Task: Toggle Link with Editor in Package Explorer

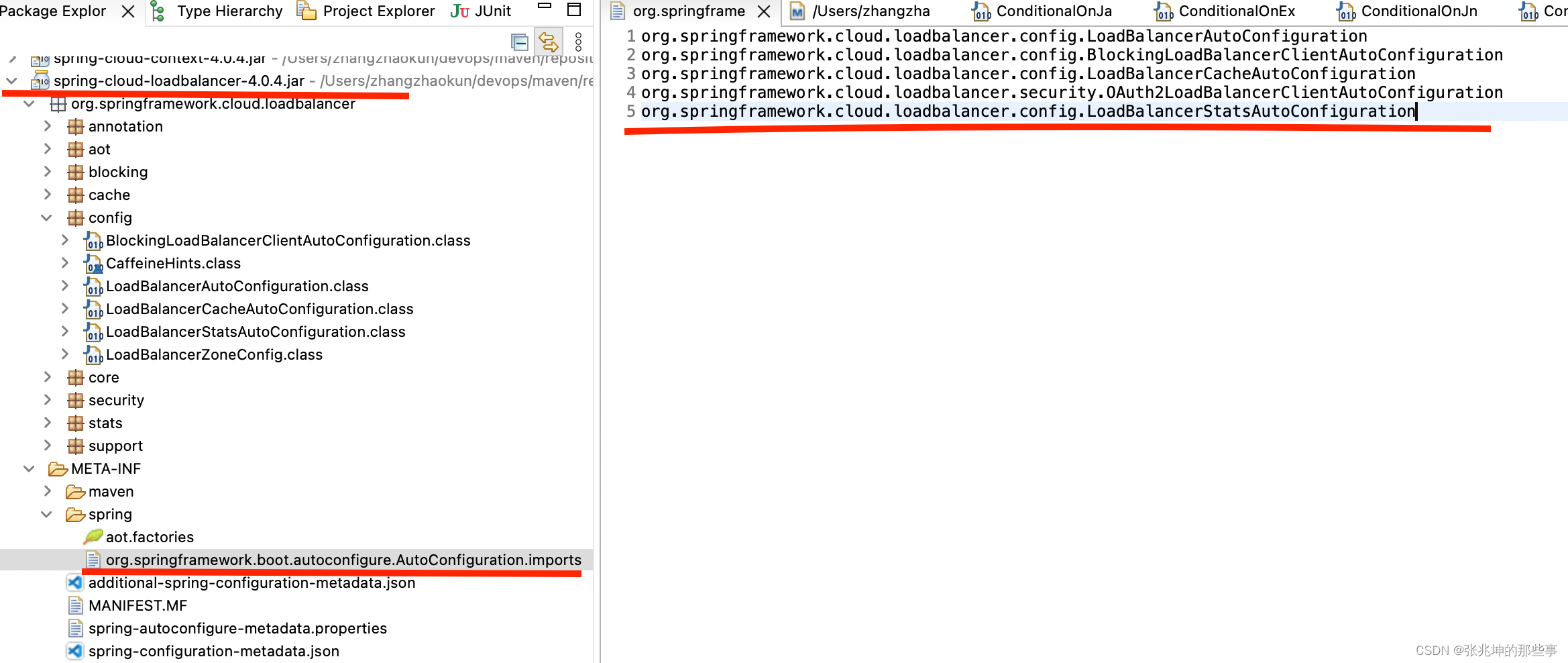Action: pyautogui.click(x=549, y=42)
